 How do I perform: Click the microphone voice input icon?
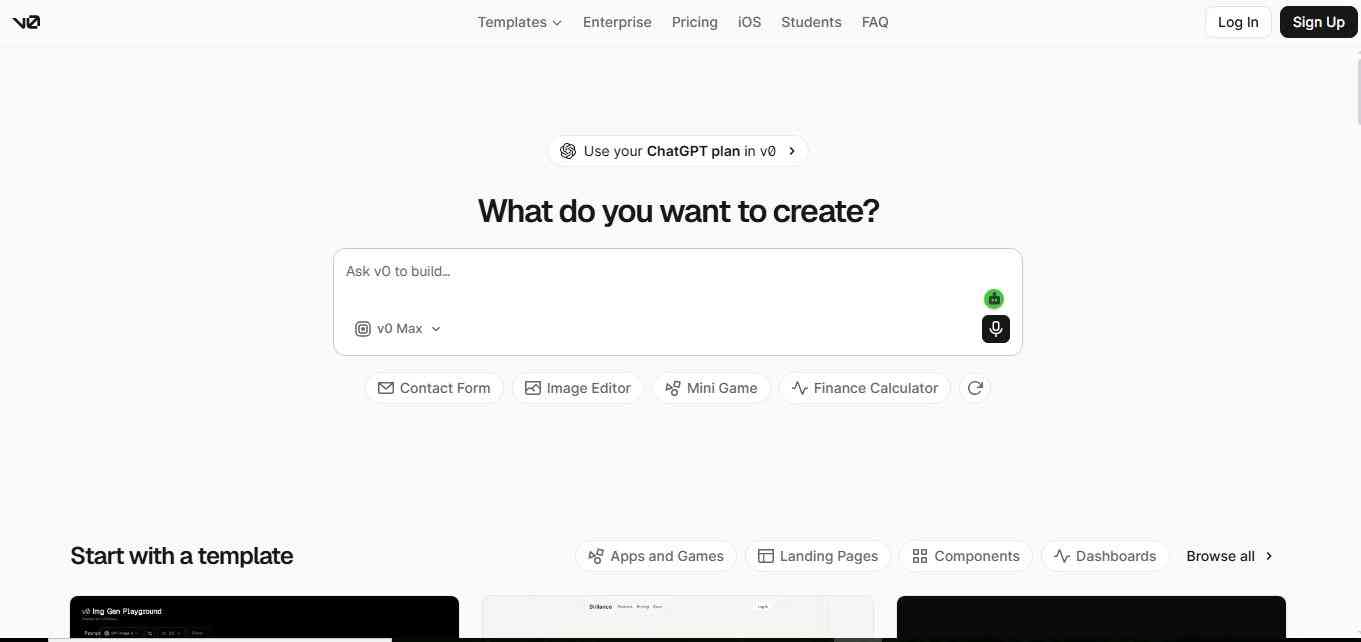996,329
